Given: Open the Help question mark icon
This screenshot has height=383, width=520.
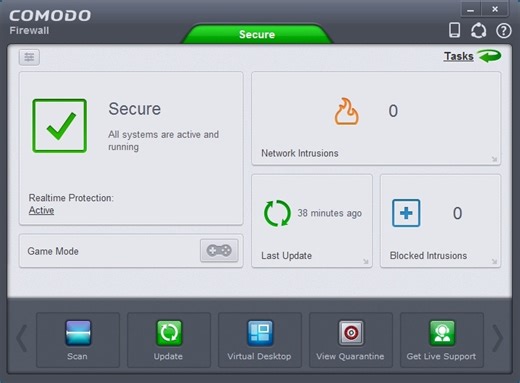Looking at the screenshot, I should (x=503, y=31).
